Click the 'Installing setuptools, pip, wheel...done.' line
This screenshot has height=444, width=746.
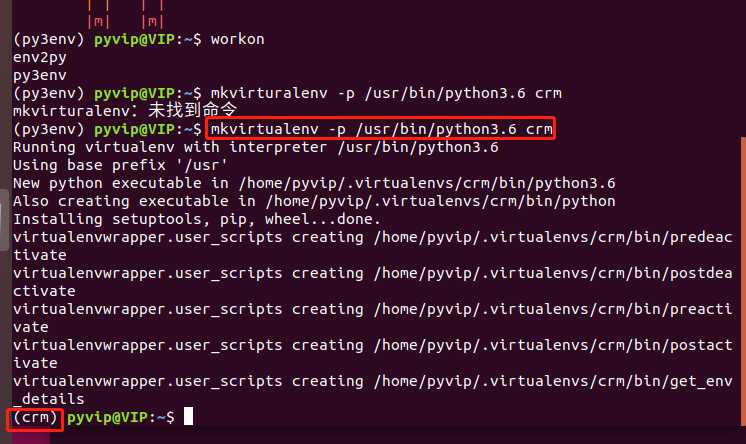coord(197,219)
